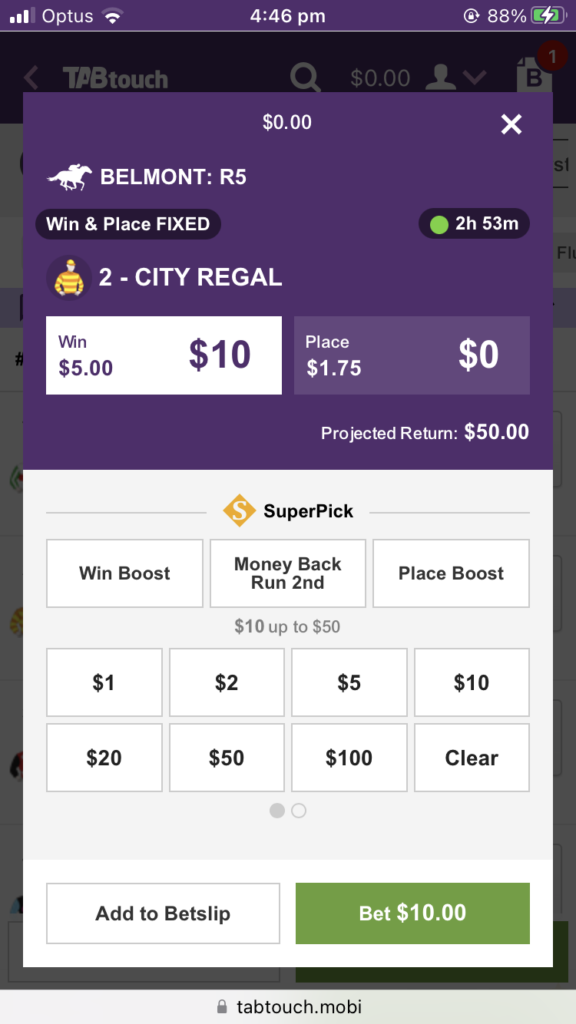Screen dimensions: 576x1024
Task: Open the betslip icon with notification badge
Action: pos(534,77)
